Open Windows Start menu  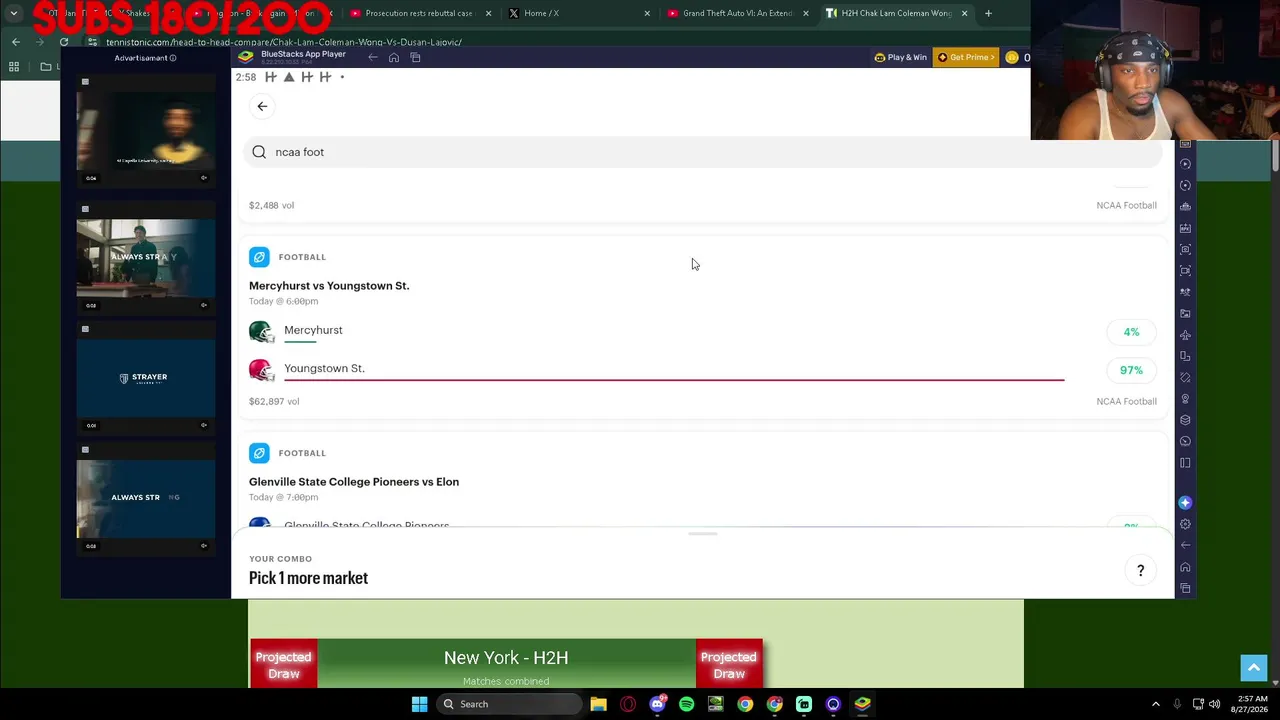pyautogui.click(x=420, y=704)
